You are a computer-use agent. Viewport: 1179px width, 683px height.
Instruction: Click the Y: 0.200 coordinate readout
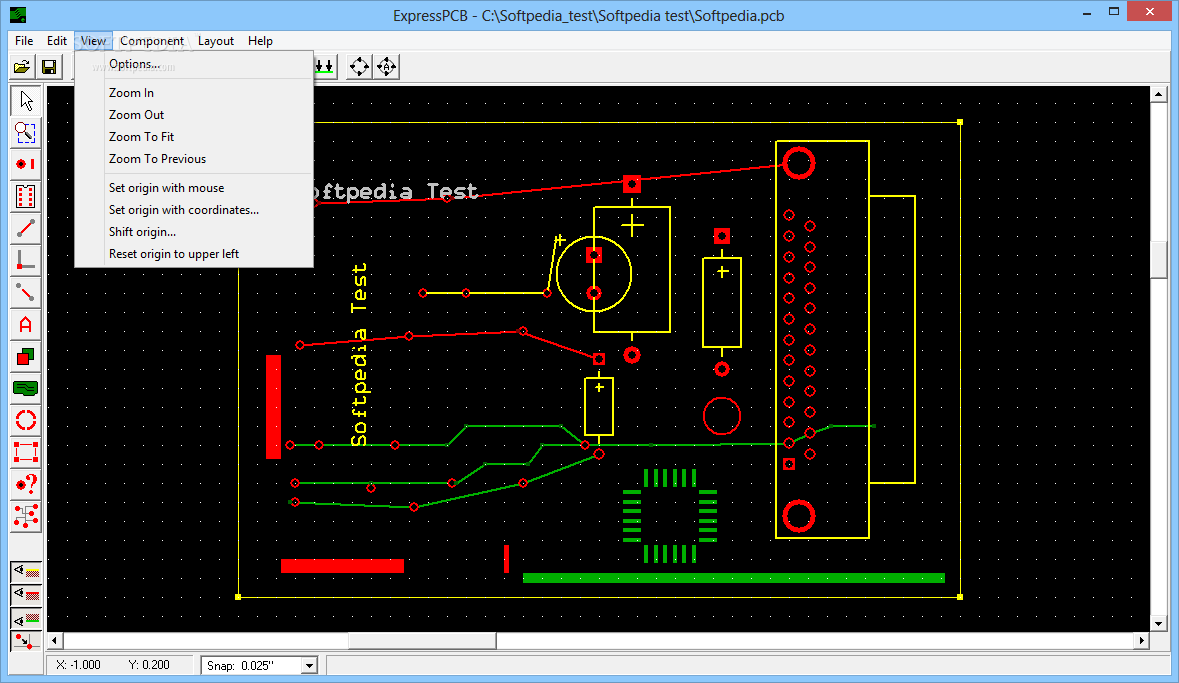click(x=149, y=665)
